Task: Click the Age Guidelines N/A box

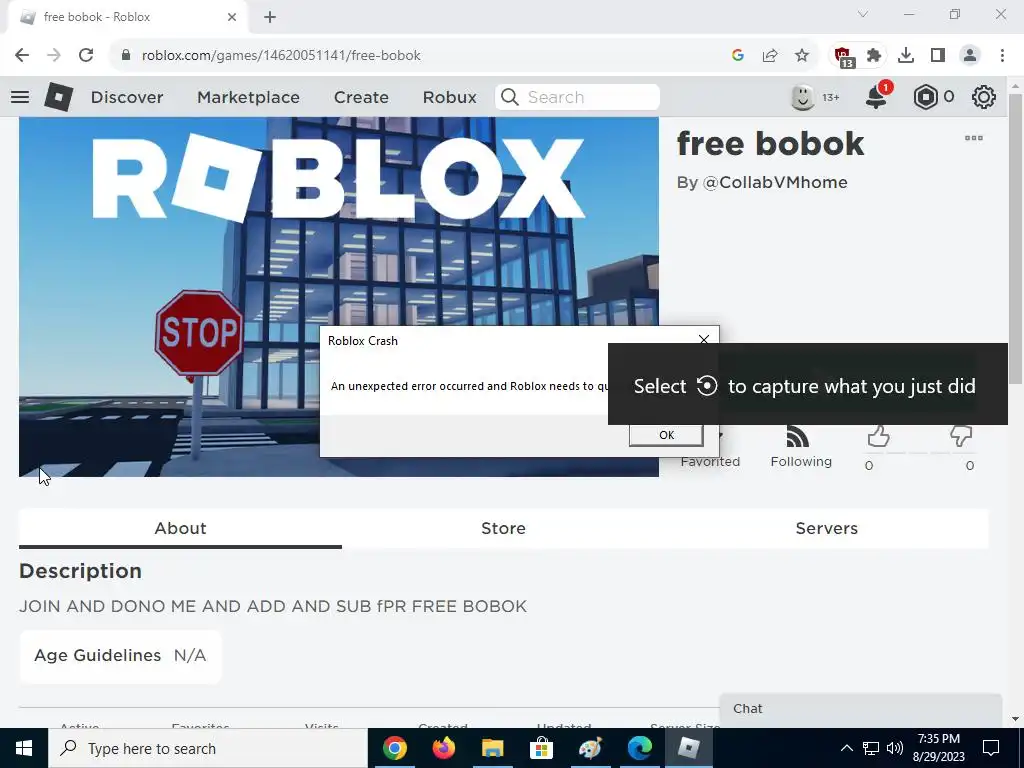Action: 120,656
